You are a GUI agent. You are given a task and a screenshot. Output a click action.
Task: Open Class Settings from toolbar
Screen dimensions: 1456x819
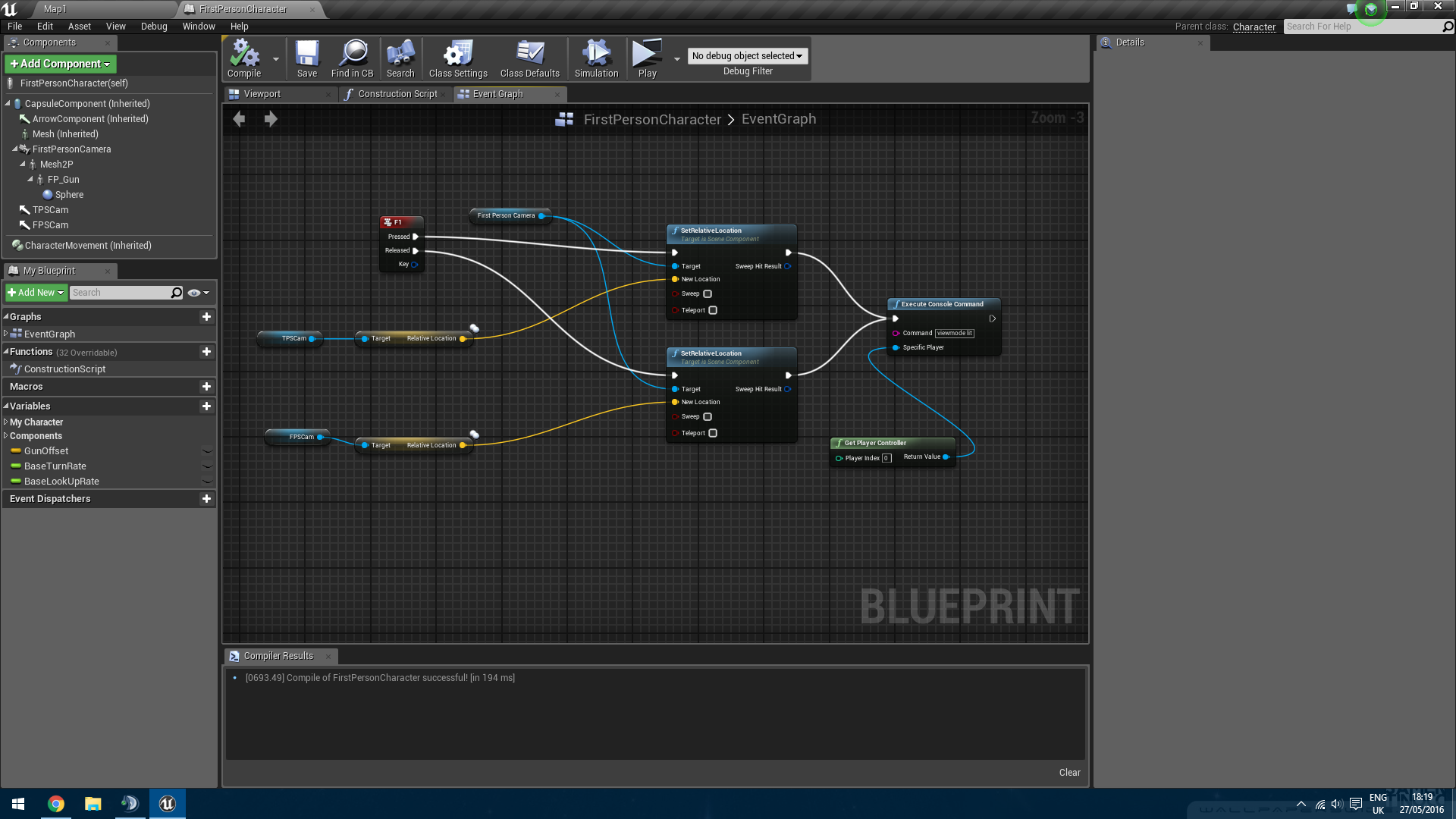click(457, 58)
